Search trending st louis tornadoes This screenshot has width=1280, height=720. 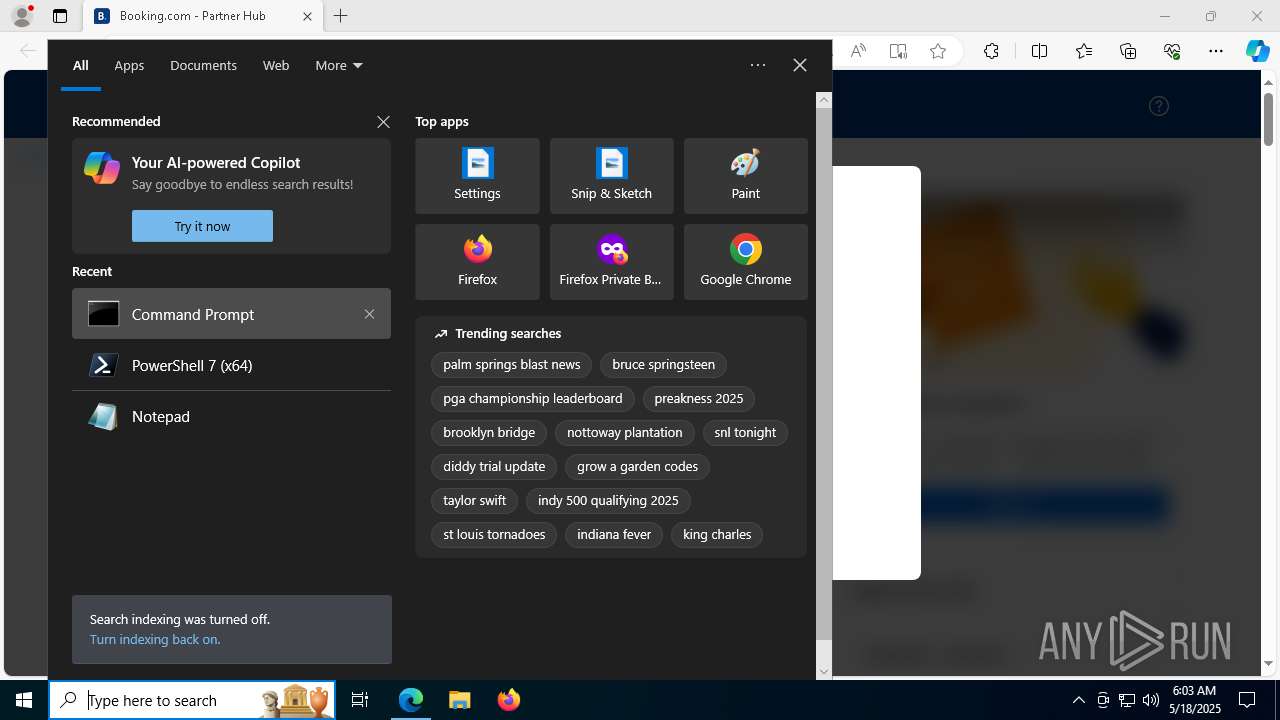[494, 535]
